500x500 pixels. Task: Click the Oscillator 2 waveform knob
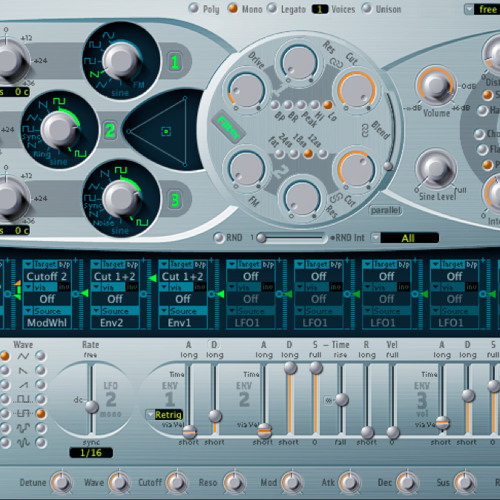[x=60, y=129]
